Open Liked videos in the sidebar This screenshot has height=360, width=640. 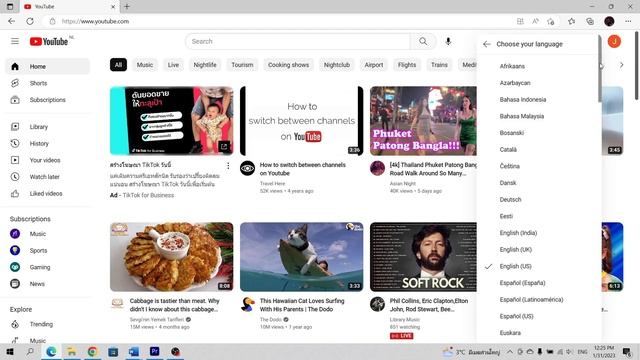pyautogui.click(x=47, y=194)
